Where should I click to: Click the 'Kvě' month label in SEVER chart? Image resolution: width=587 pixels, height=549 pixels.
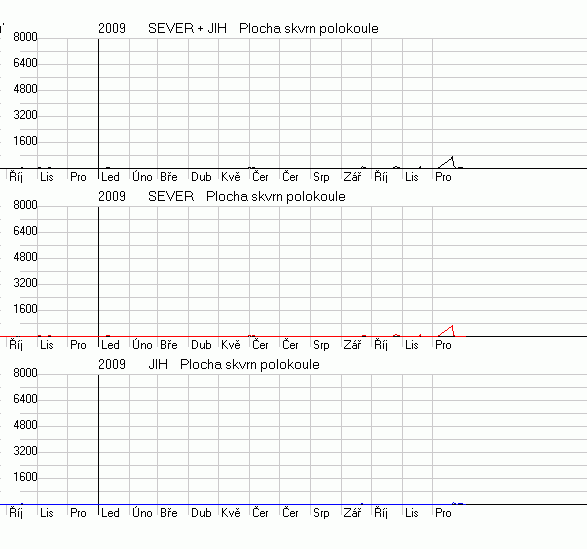231,345
